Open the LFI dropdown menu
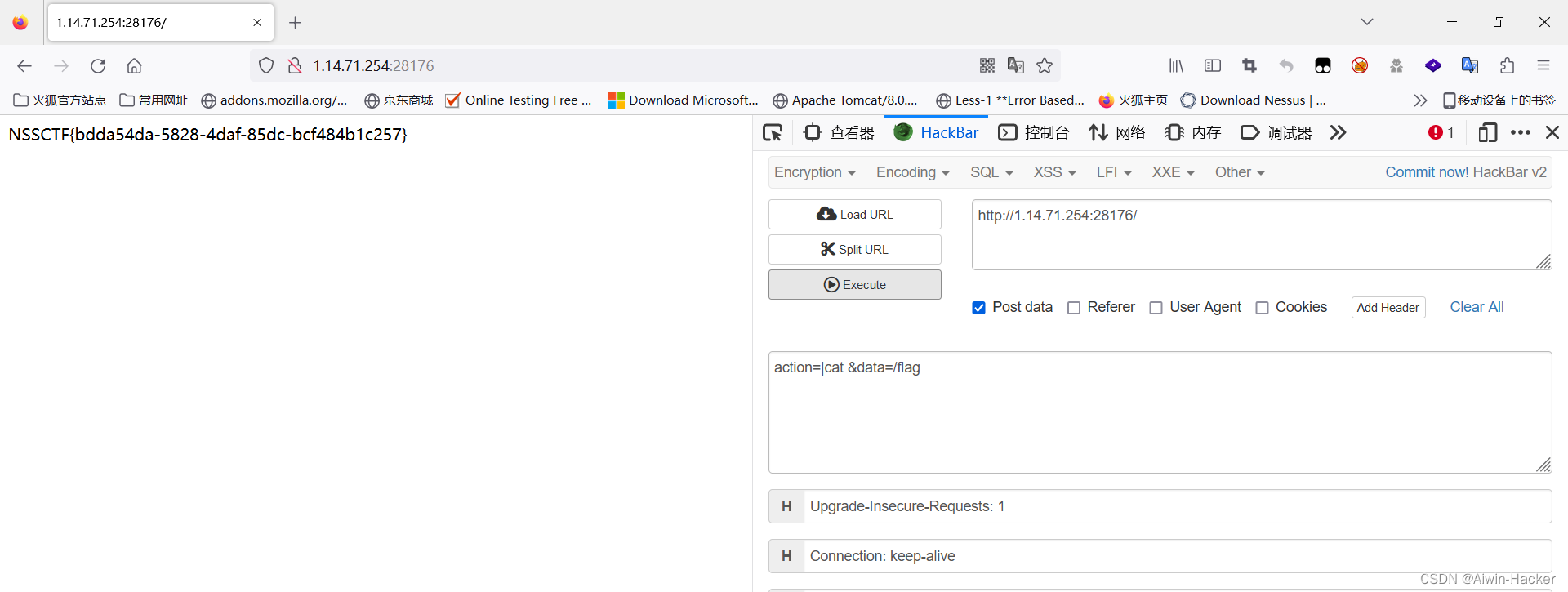This screenshot has height=592, width=1568. click(1114, 172)
